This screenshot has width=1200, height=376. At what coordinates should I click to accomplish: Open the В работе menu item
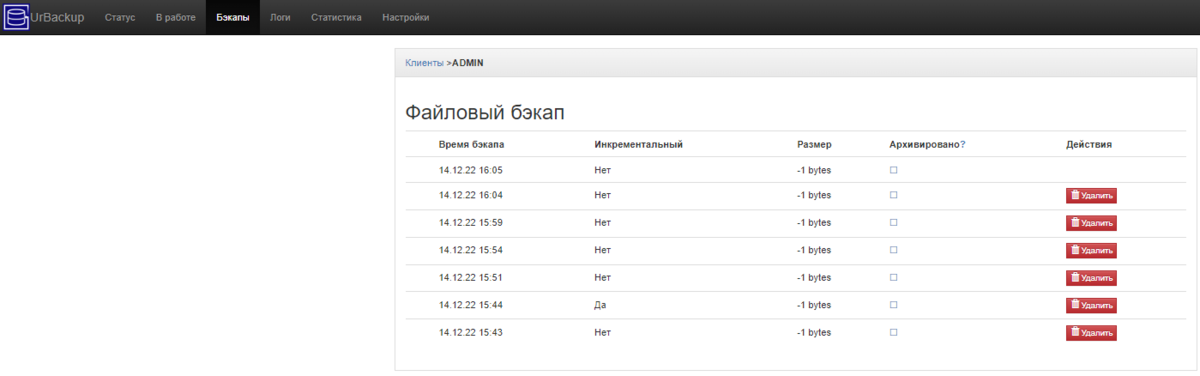click(175, 18)
